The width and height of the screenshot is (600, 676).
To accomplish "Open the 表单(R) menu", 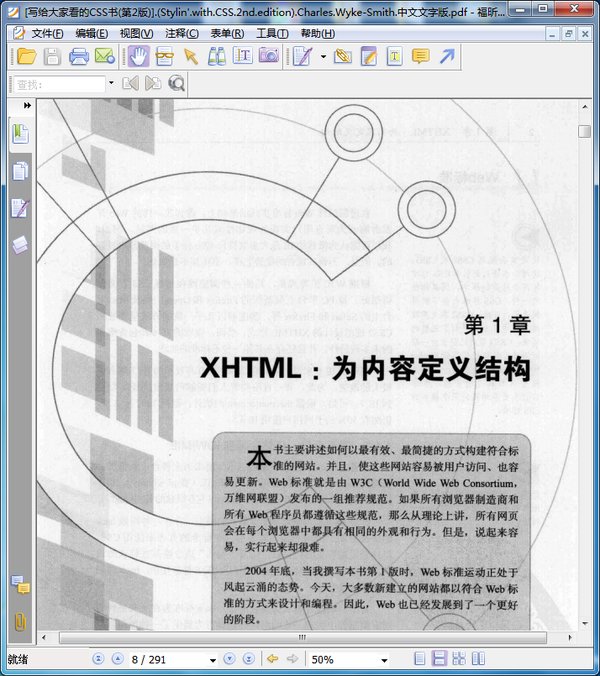I will [x=227, y=33].
